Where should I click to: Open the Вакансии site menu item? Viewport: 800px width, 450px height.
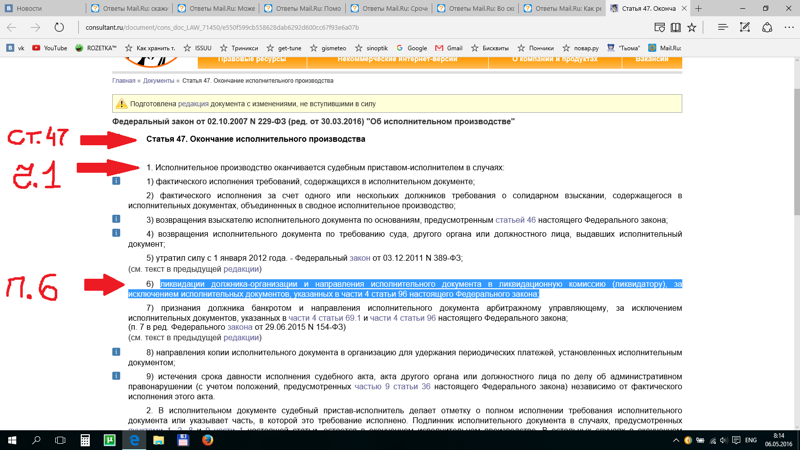[652, 60]
